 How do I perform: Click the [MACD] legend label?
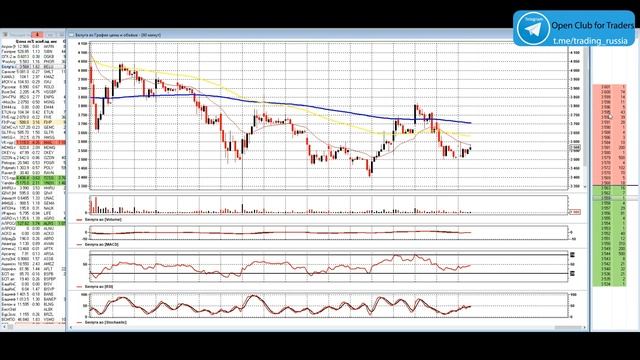[102, 244]
